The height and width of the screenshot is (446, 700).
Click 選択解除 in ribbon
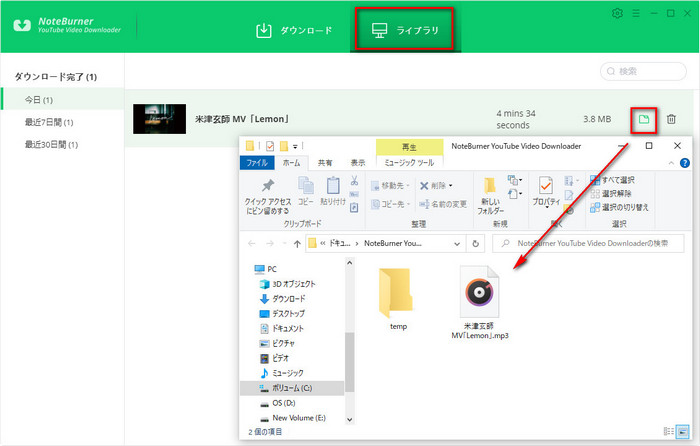point(611,193)
